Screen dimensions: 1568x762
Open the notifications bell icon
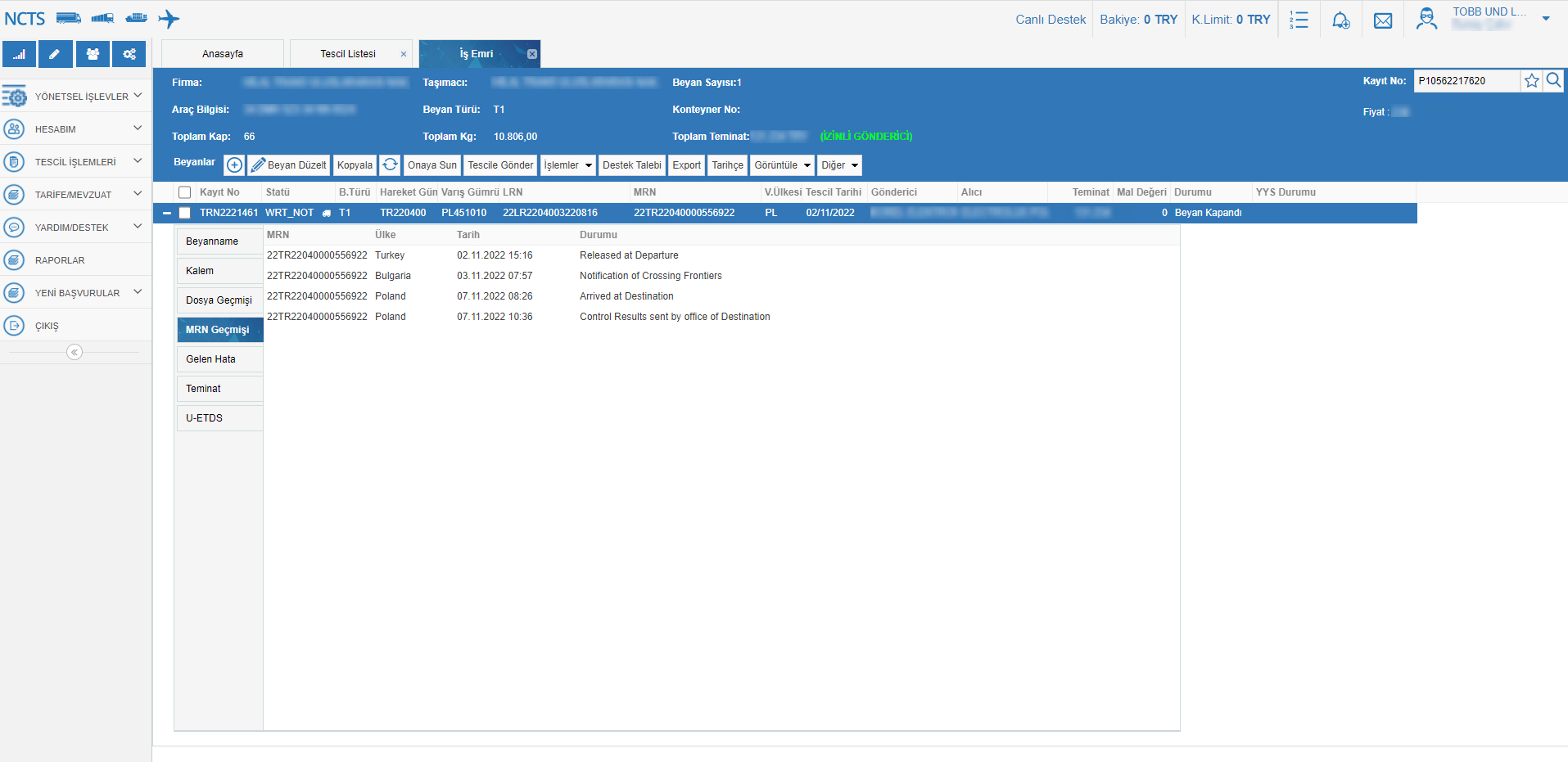pos(1340,20)
